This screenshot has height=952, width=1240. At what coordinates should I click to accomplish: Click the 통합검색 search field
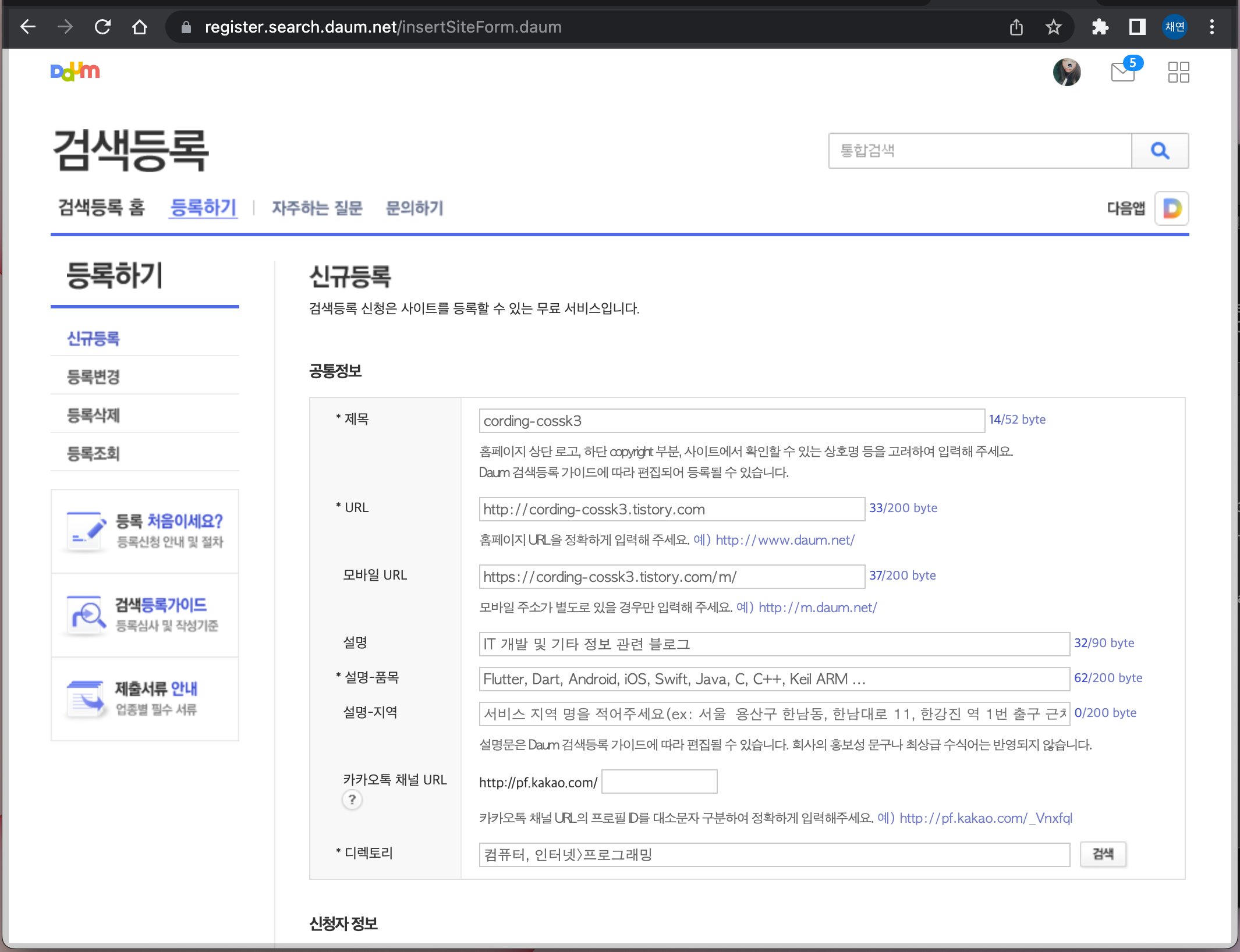980,151
